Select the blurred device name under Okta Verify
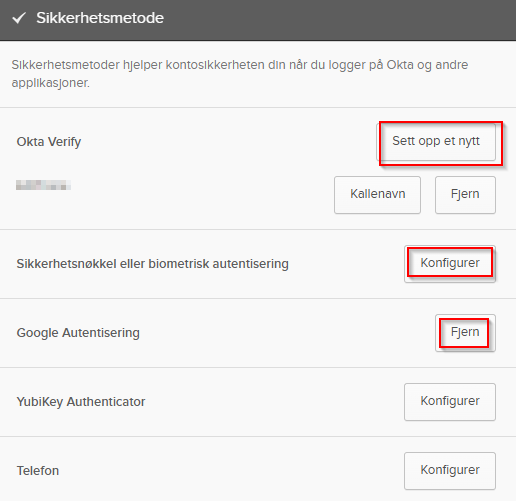Screen dimensions: 516x501 [43, 185]
